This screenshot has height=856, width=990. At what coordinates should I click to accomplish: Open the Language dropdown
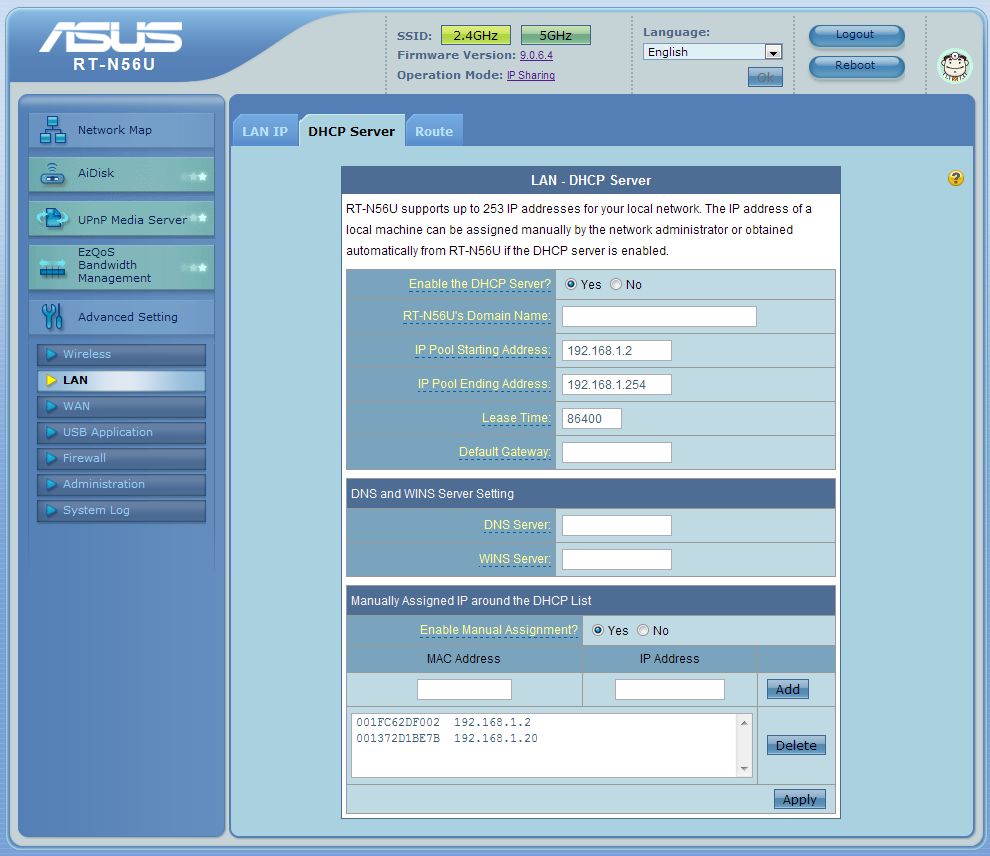(x=773, y=52)
